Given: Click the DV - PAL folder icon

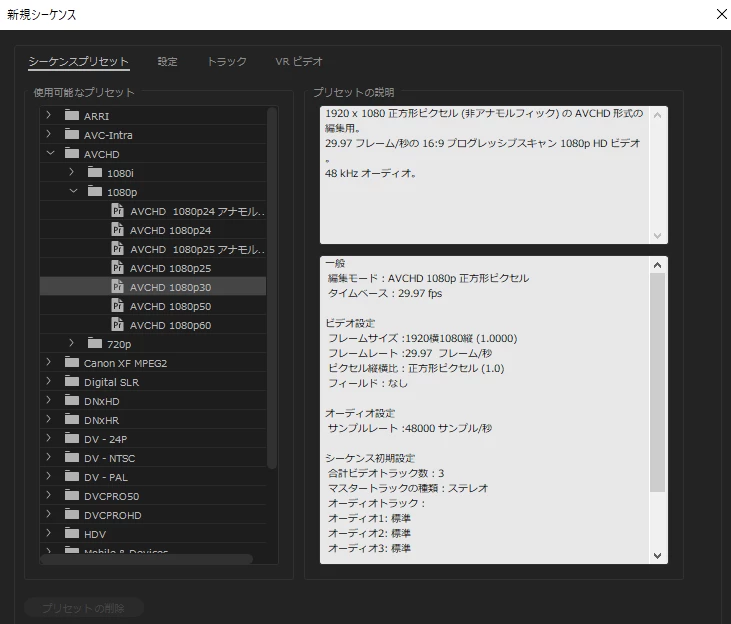Looking at the screenshot, I should click(72, 477).
